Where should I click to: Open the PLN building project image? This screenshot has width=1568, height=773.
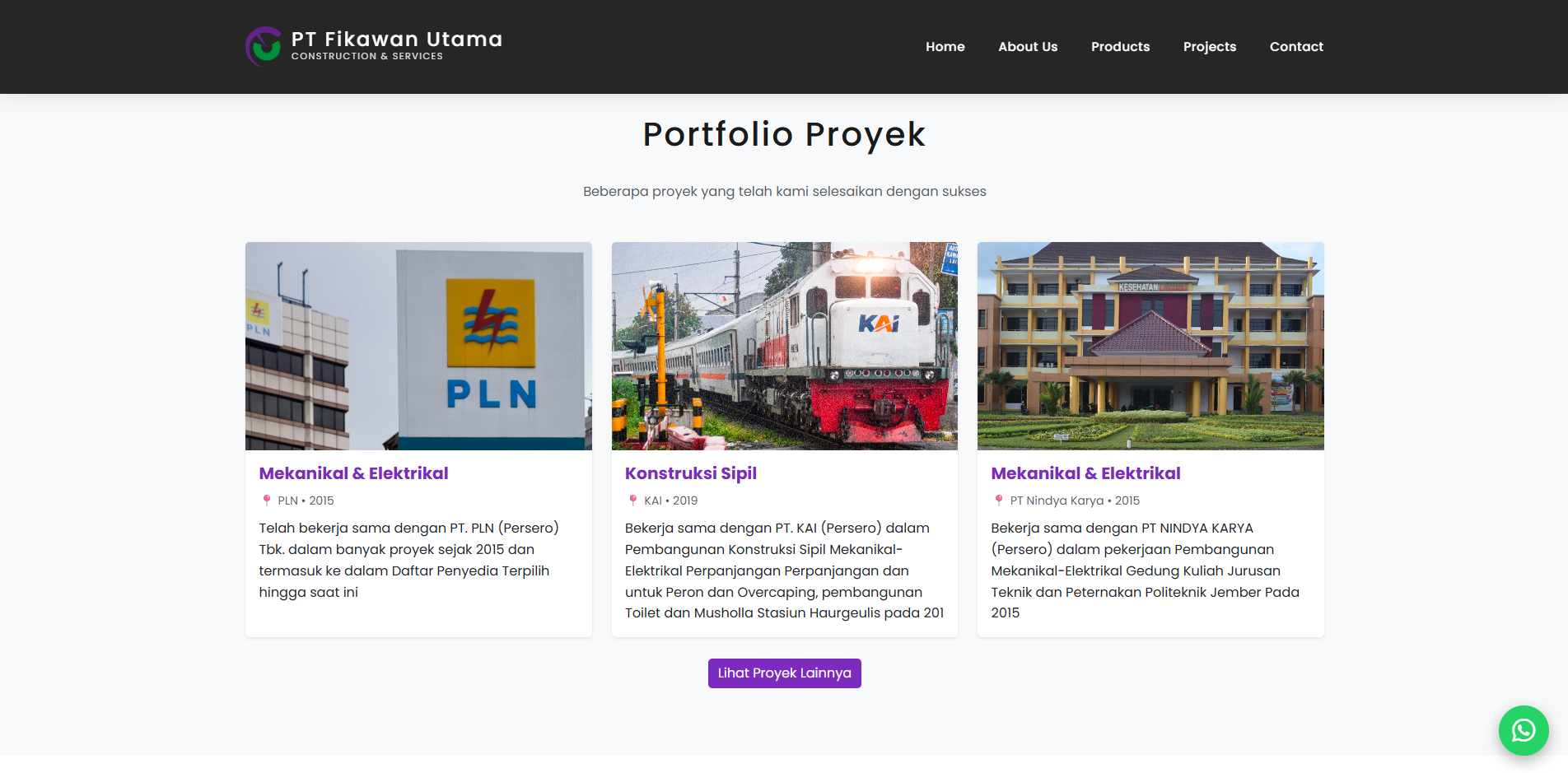pyautogui.click(x=418, y=346)
